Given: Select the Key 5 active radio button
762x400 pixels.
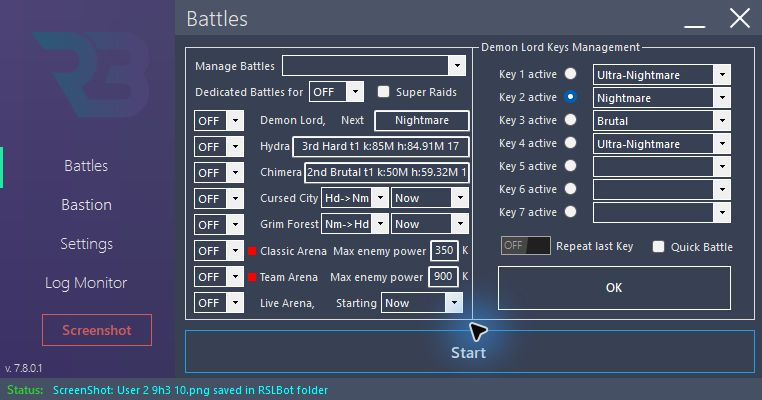Looking at the screenshot, I should (571, 166).
